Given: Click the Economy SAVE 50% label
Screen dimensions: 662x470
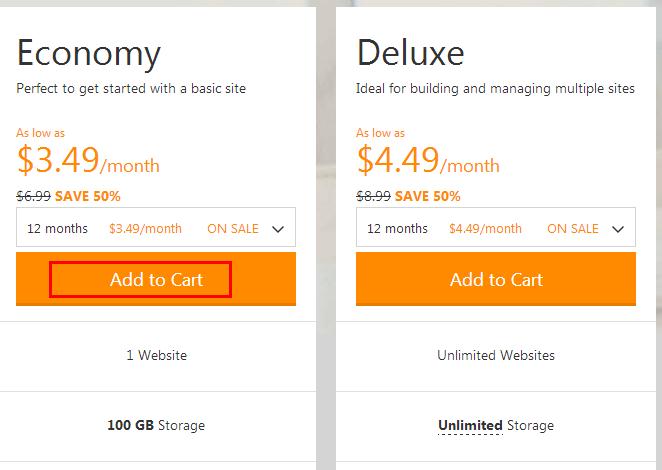Looking at the screenshot, I should pyautogui.click(x=88, y=196).
